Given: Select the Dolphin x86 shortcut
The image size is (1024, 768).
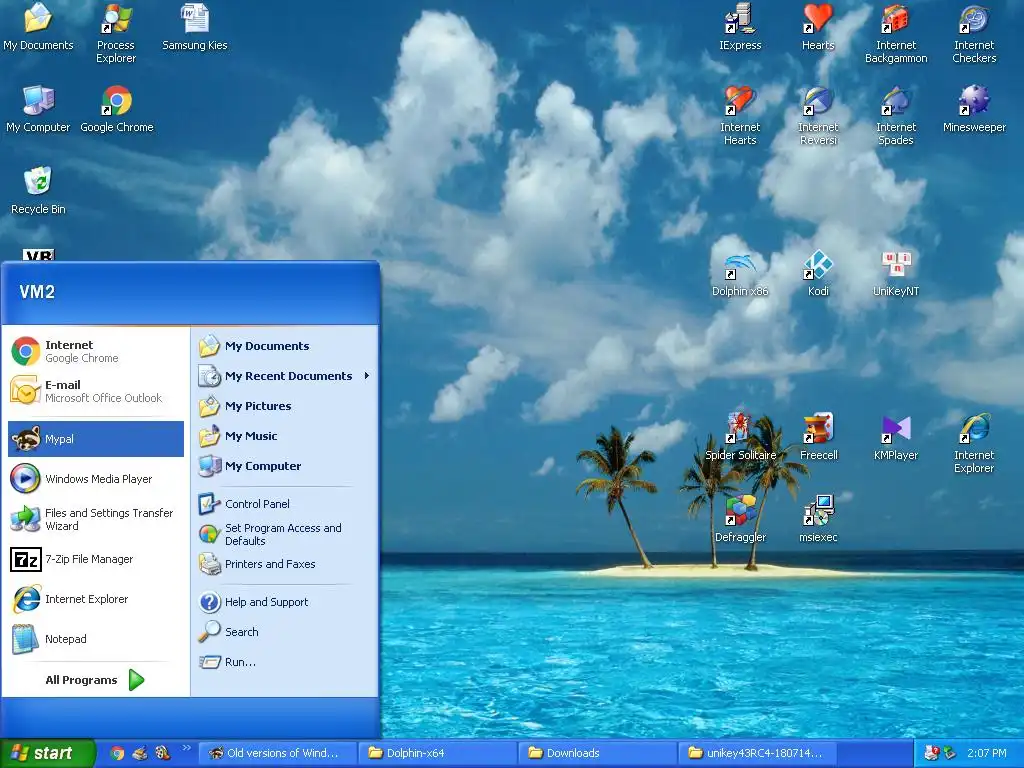Looking at the screenshot, I should [740, 274].
